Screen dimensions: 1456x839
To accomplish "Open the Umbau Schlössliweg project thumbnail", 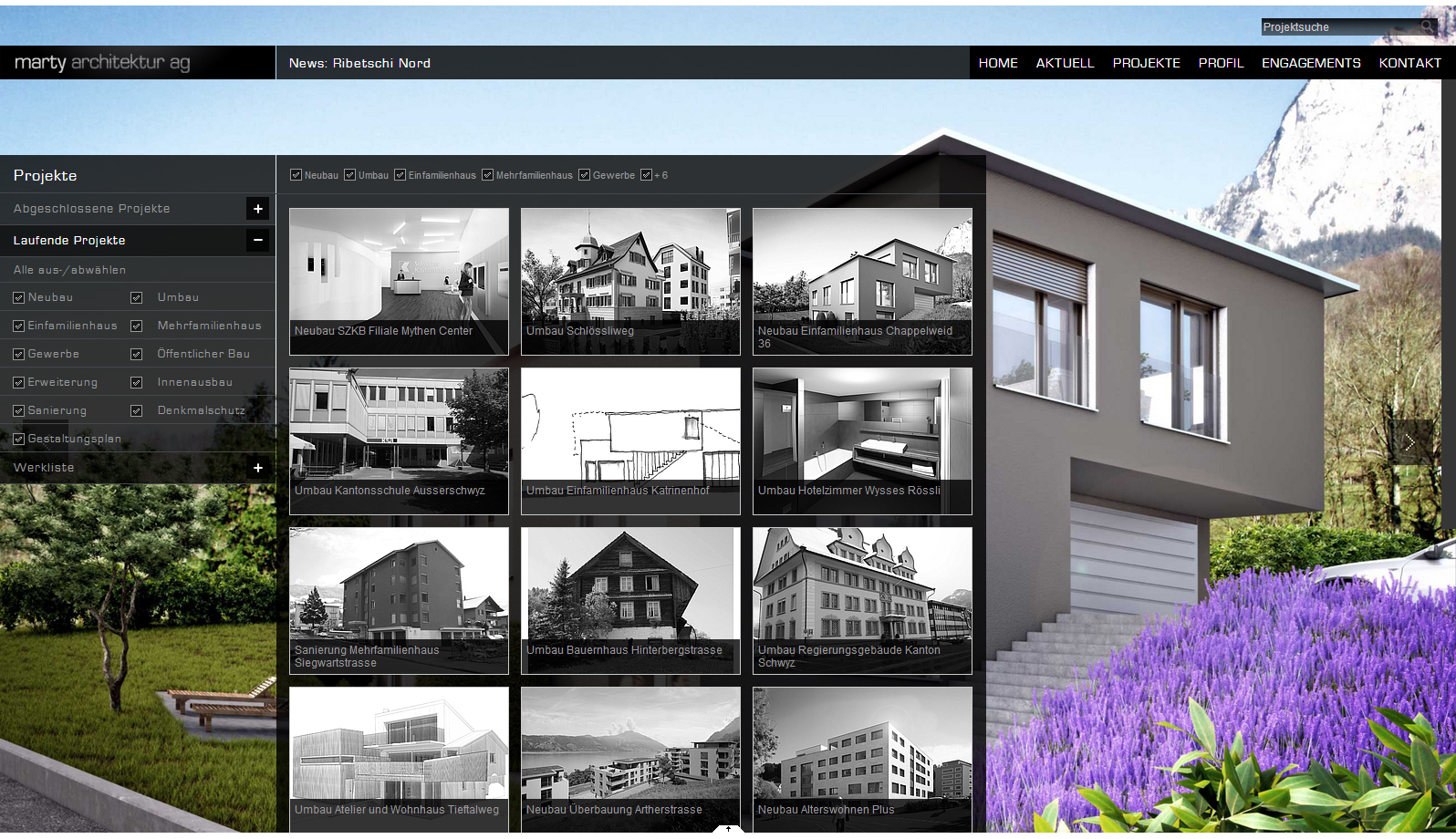I will (x=630, y=281).
